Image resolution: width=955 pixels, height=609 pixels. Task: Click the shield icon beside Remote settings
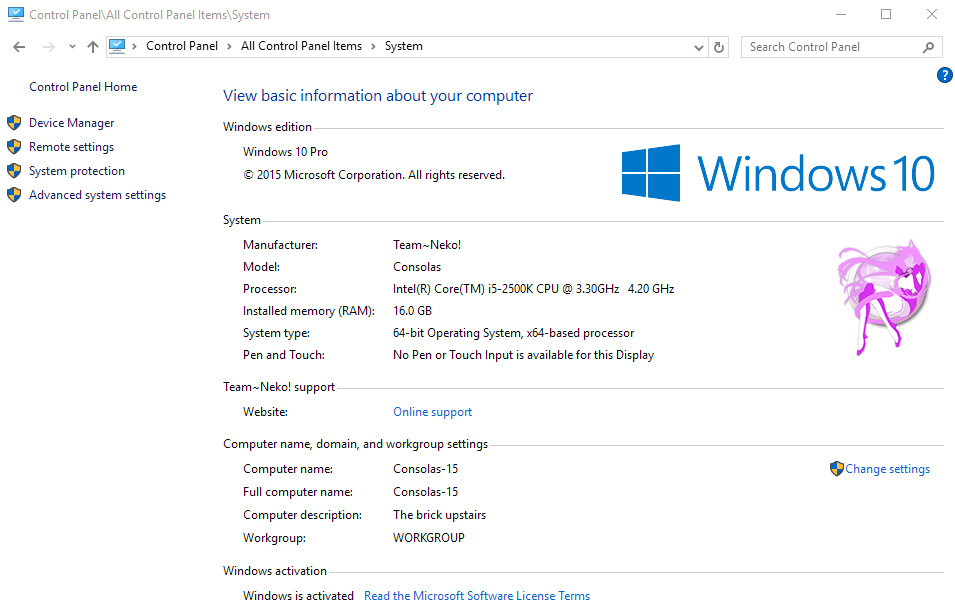pos(14,147)
